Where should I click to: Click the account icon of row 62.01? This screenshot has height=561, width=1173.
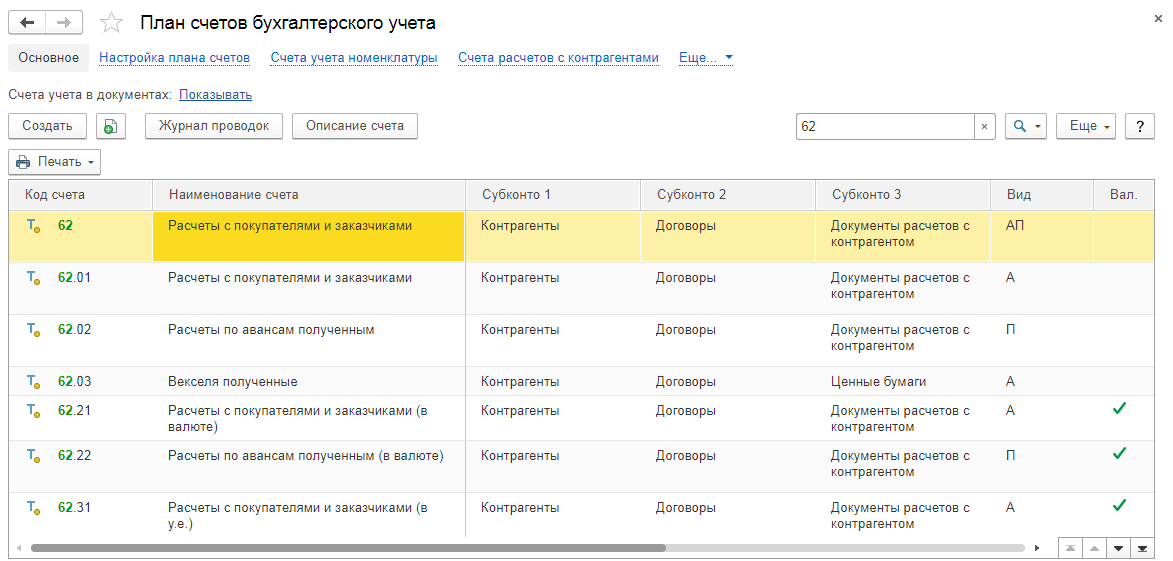tap(33, 278)
